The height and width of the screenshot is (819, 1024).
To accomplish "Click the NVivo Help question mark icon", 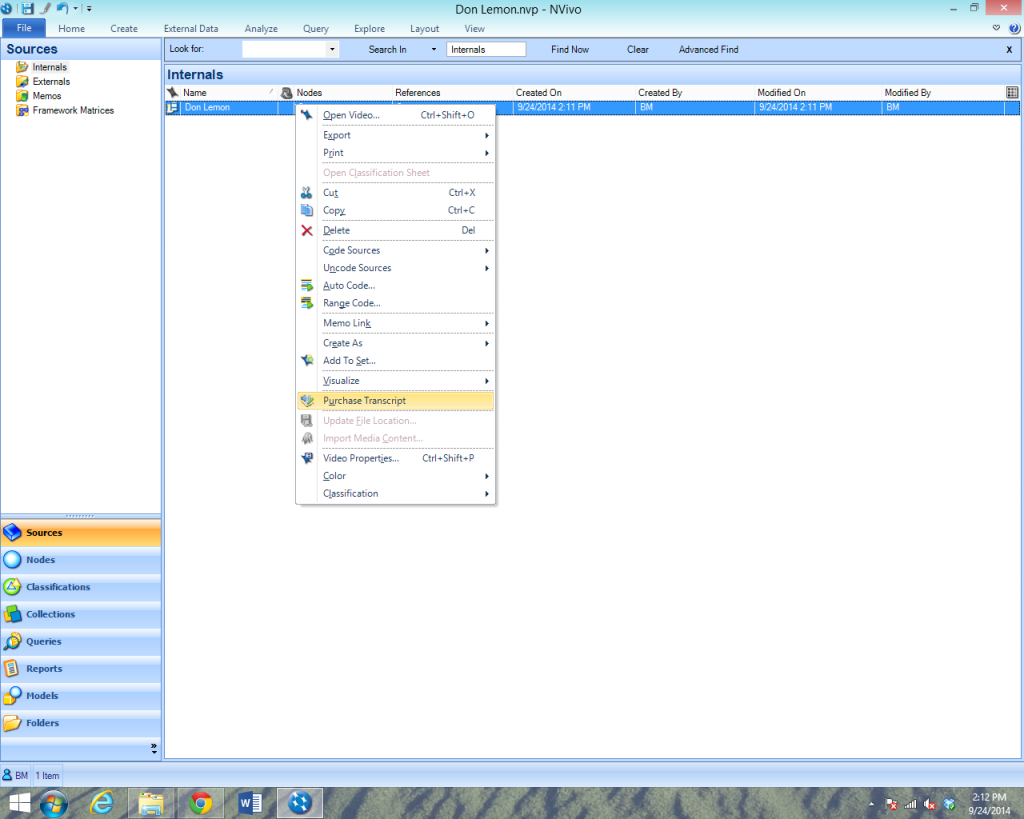I will [x=1014, y=29].
